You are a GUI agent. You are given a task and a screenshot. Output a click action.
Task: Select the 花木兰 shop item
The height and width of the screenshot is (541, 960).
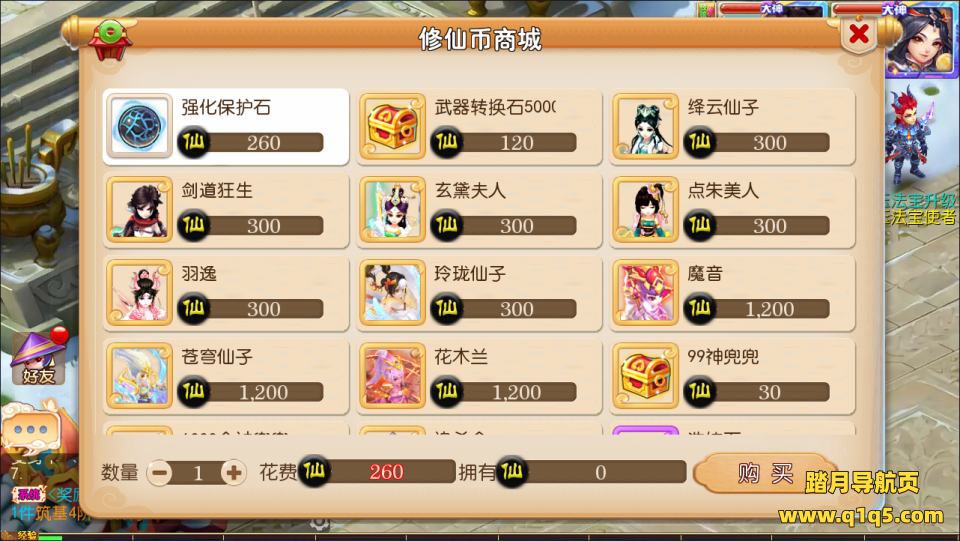479,376
